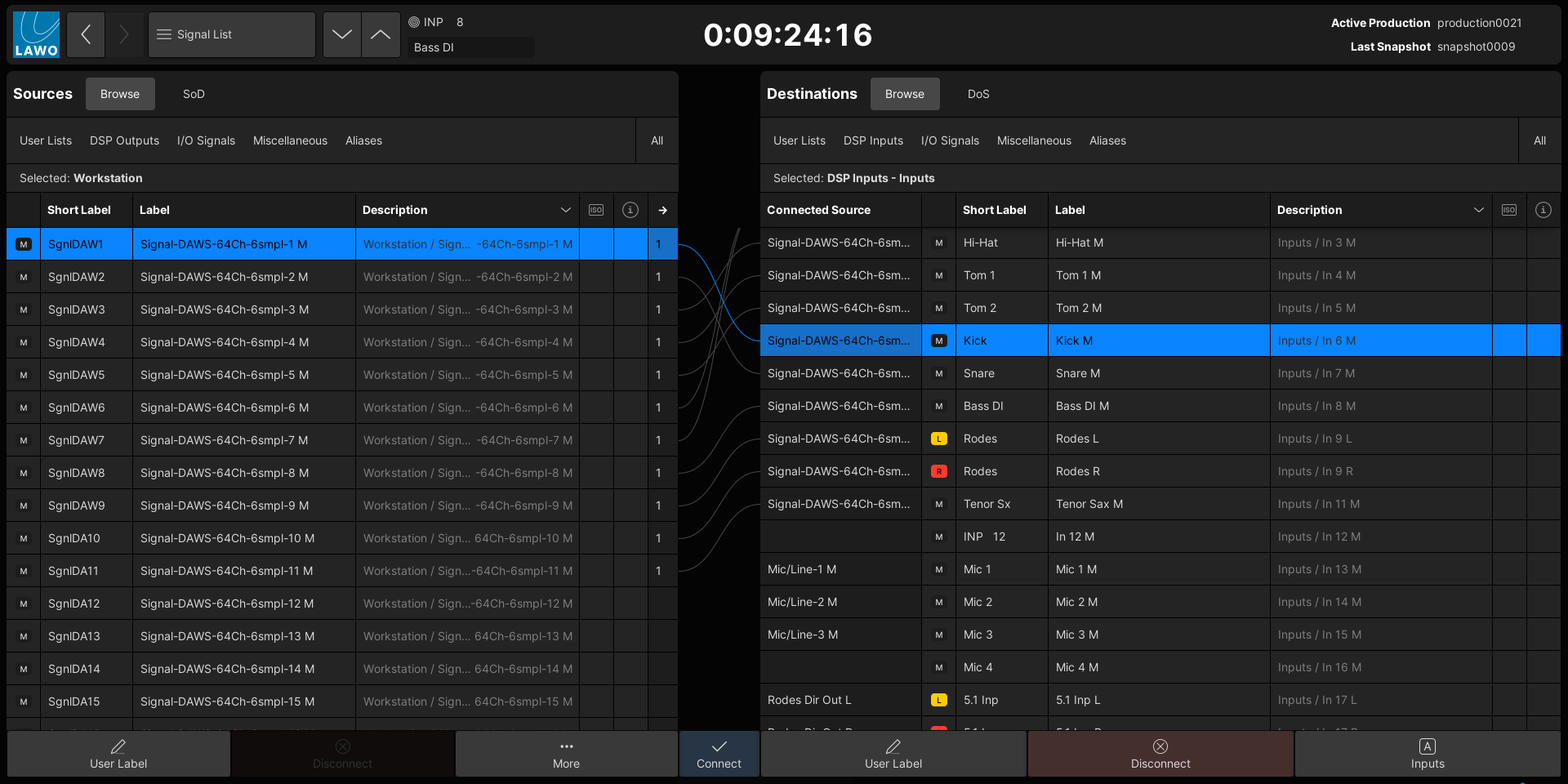Click the right-arrow column icon in Sources header
Viewport: 1568px width, 784px height.
click(662, 210)
